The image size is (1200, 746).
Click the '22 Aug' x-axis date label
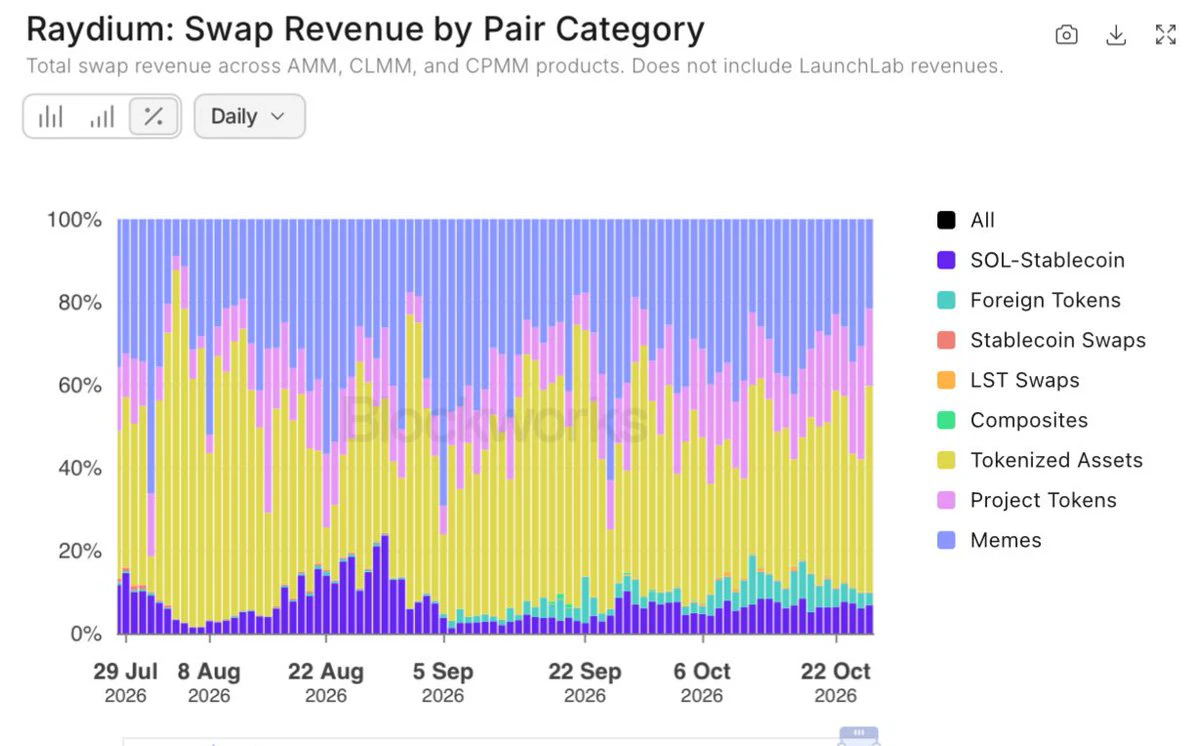[x=326, y=672]
